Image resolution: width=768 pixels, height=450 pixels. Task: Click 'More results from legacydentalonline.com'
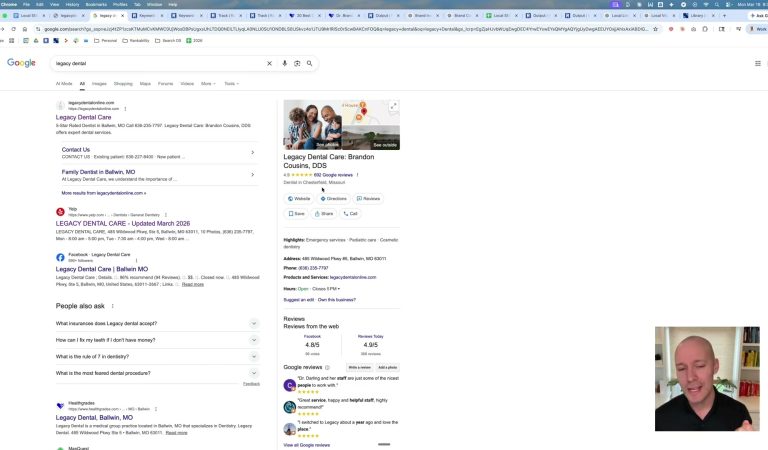[x=104, y=193]
